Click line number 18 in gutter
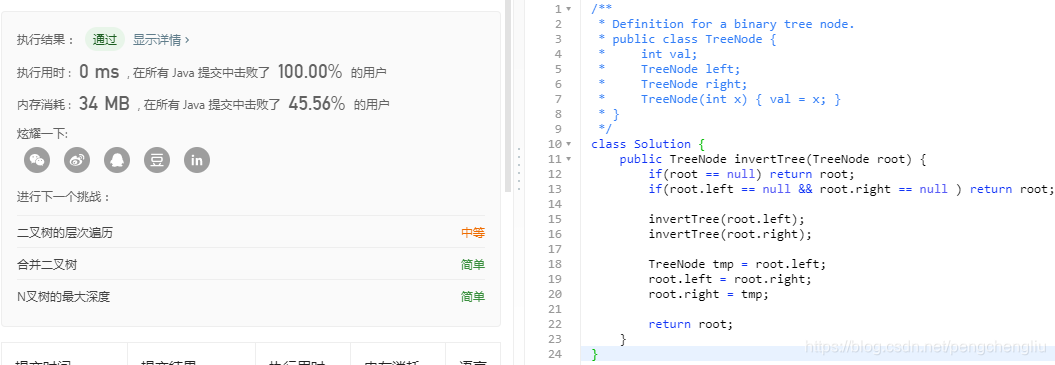This screenshot has height=365, width=1055. pos(555,264)
